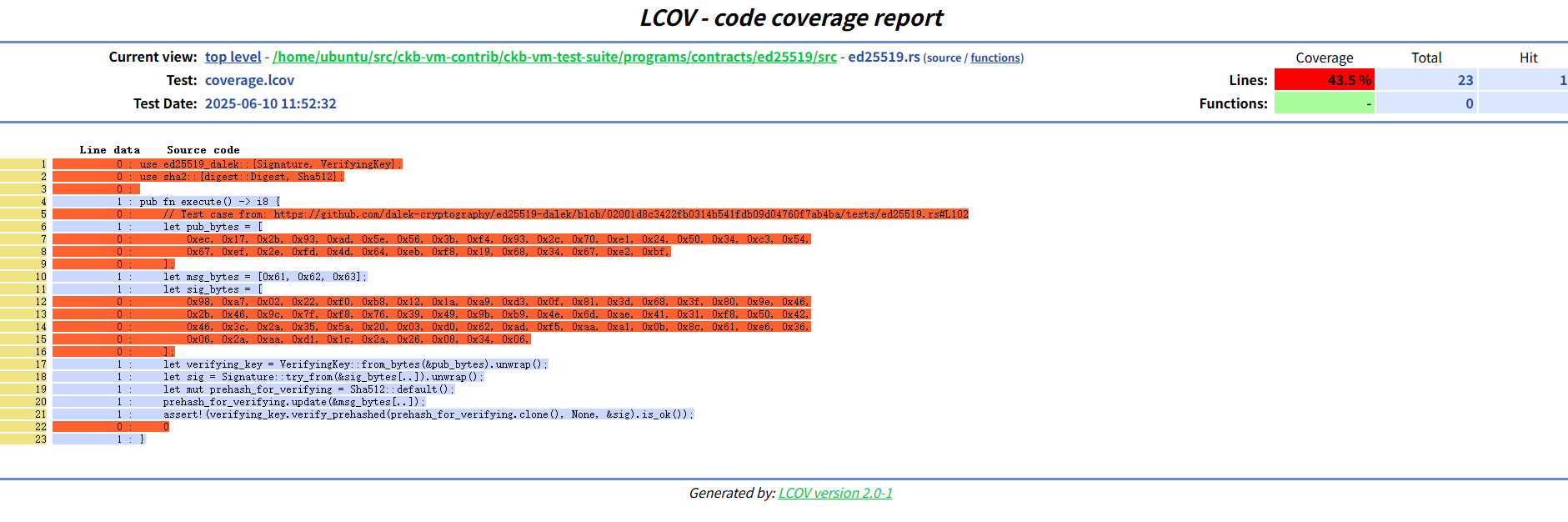Screen dimensions: 1568x522
Task: Click the ed25519.rs file name
Action: tap(884, 57)
